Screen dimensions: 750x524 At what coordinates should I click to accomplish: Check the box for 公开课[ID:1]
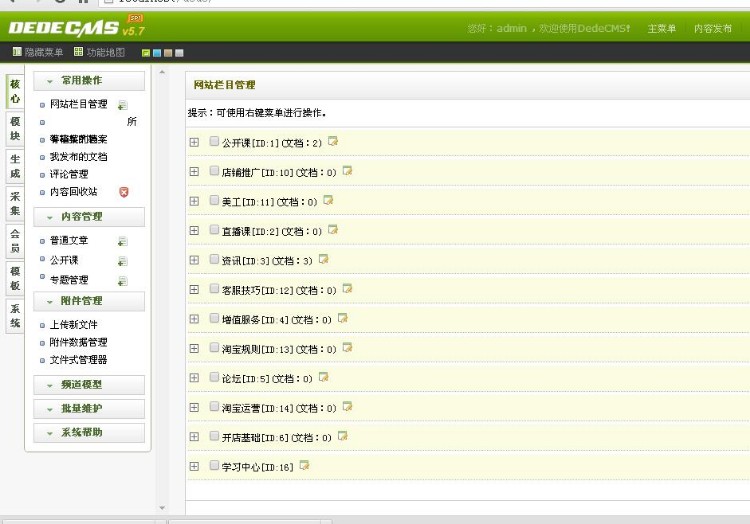(214, 141)
